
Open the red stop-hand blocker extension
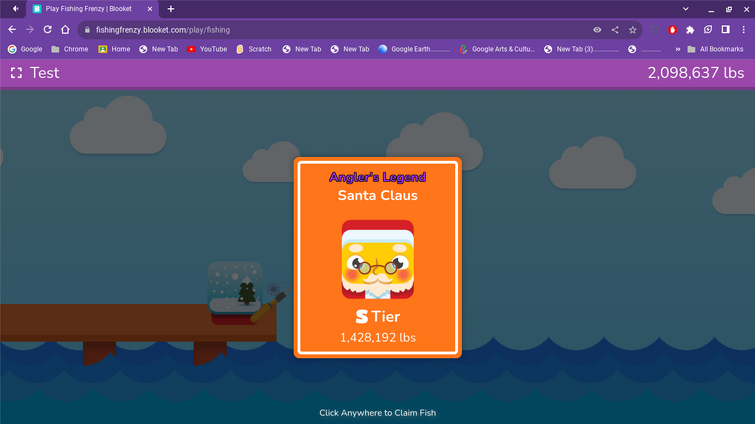(x=673, y=30)
